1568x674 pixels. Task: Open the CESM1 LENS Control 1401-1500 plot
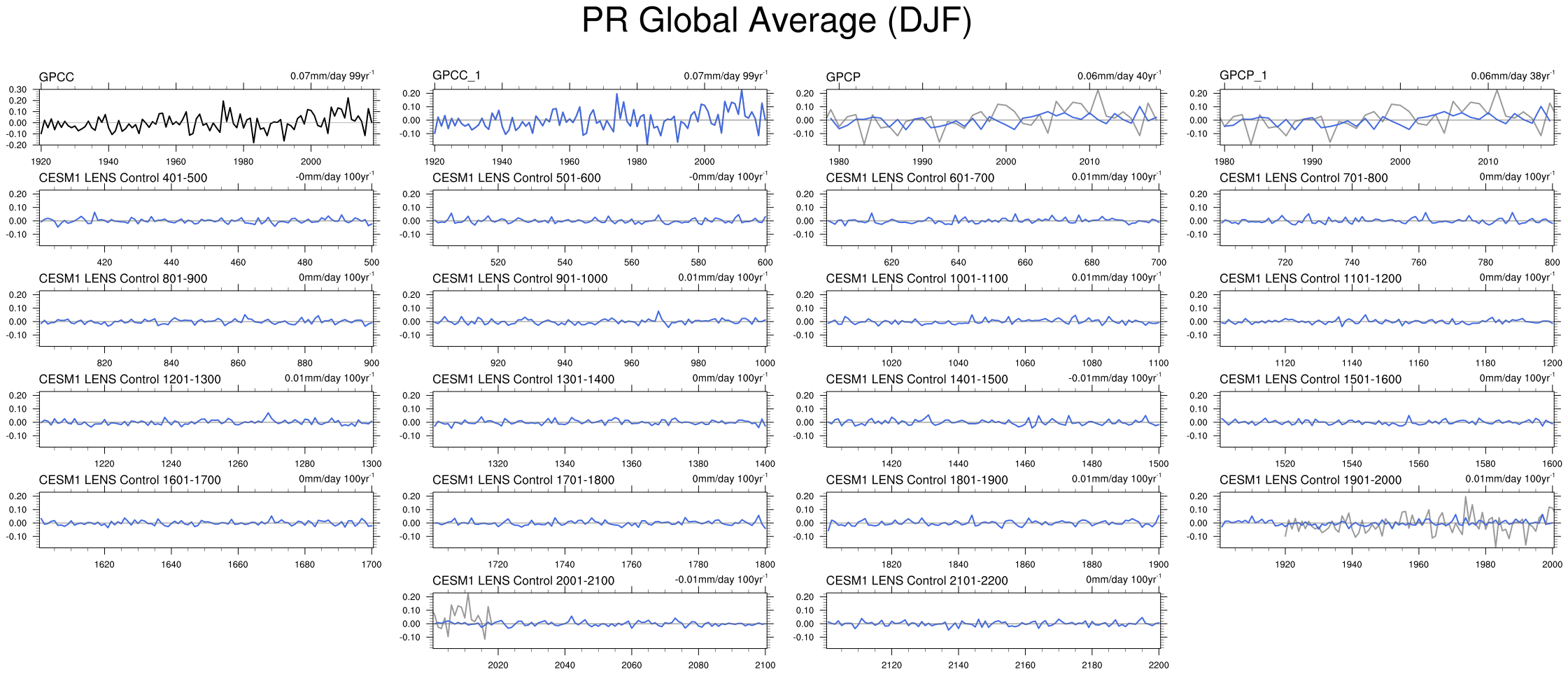[x=993, y=420]
